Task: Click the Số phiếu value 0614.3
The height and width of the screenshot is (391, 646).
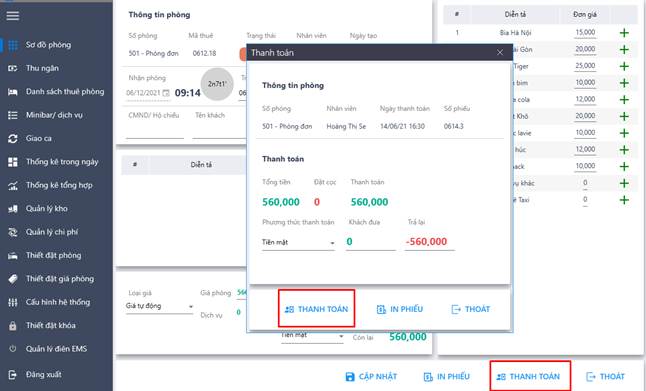Action: pos(454,126)
